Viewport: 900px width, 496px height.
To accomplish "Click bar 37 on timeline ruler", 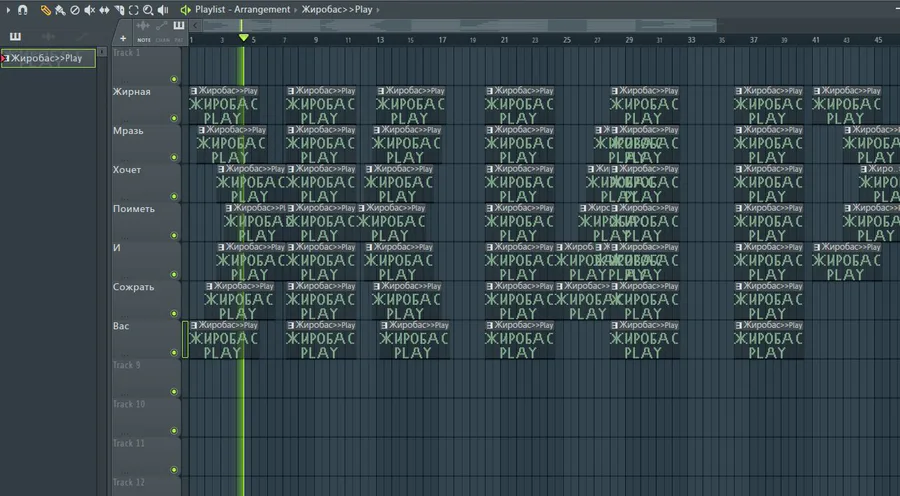I will [754, 40].
